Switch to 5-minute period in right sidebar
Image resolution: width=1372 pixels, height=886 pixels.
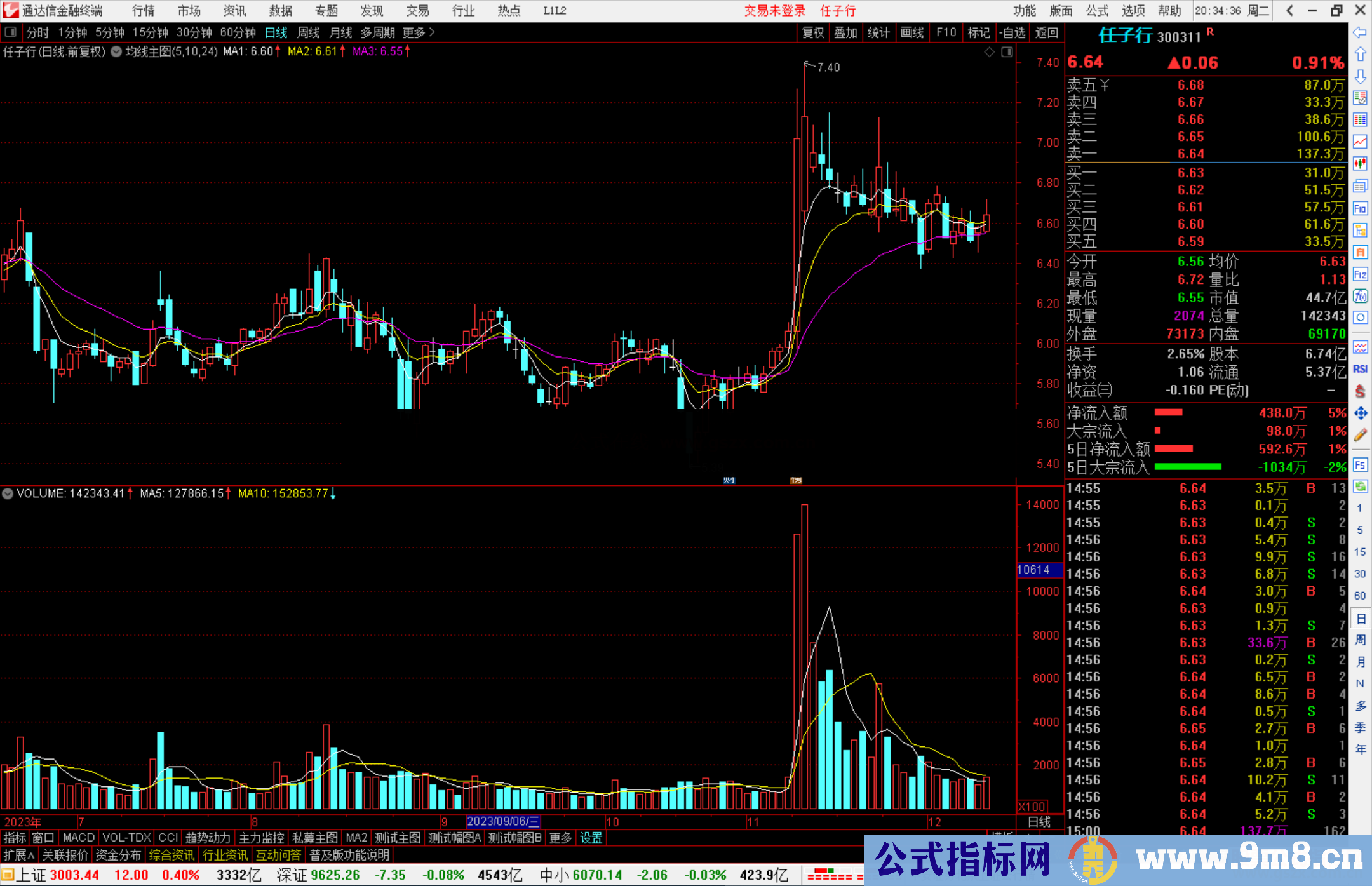click(1360, 530)
